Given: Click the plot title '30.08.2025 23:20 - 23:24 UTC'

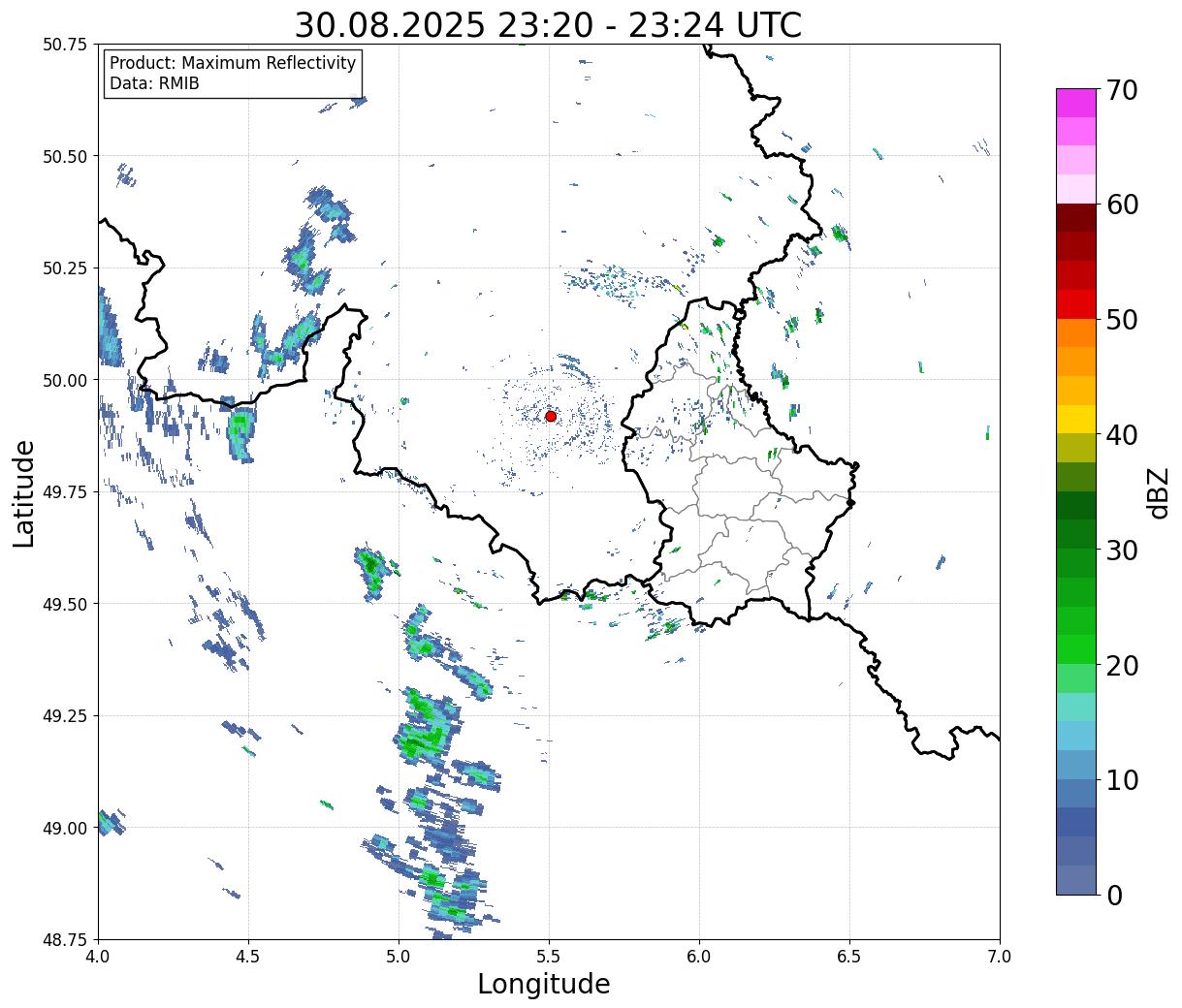Looking at the screenshot, I should coord(548,24).
